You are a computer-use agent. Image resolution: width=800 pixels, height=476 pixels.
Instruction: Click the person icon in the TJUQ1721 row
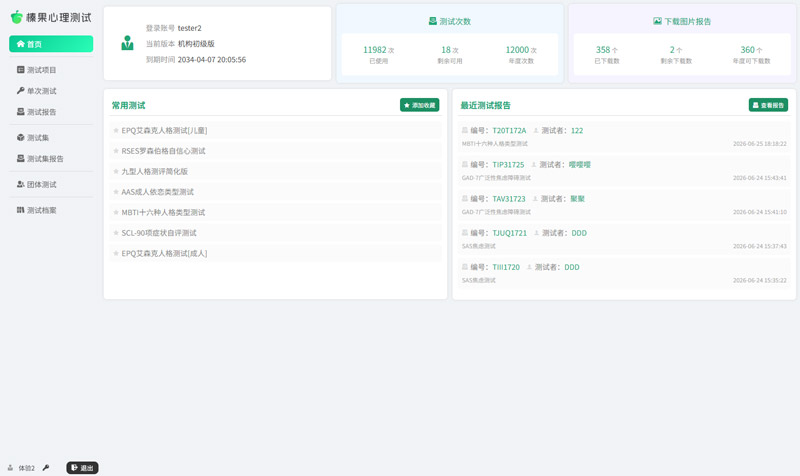click(536, 233)
